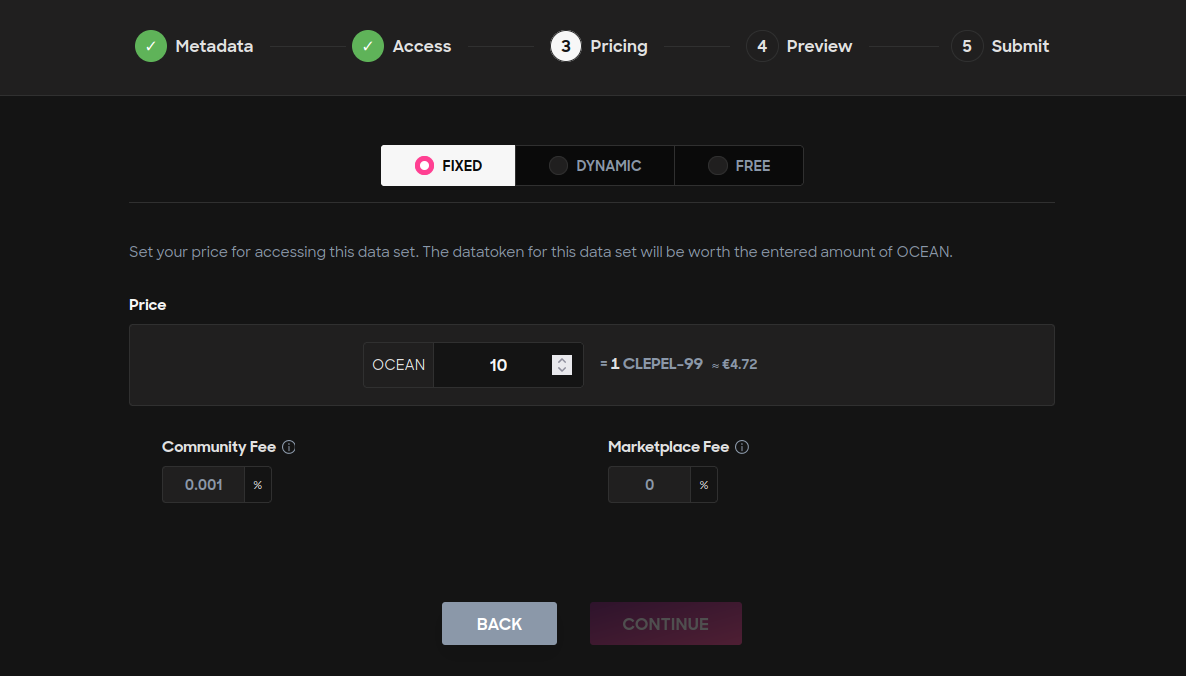The height and width of the screenshot is (676, 1186).
Task: Select the Dynamic pricing option
Action: click(595, 166)
